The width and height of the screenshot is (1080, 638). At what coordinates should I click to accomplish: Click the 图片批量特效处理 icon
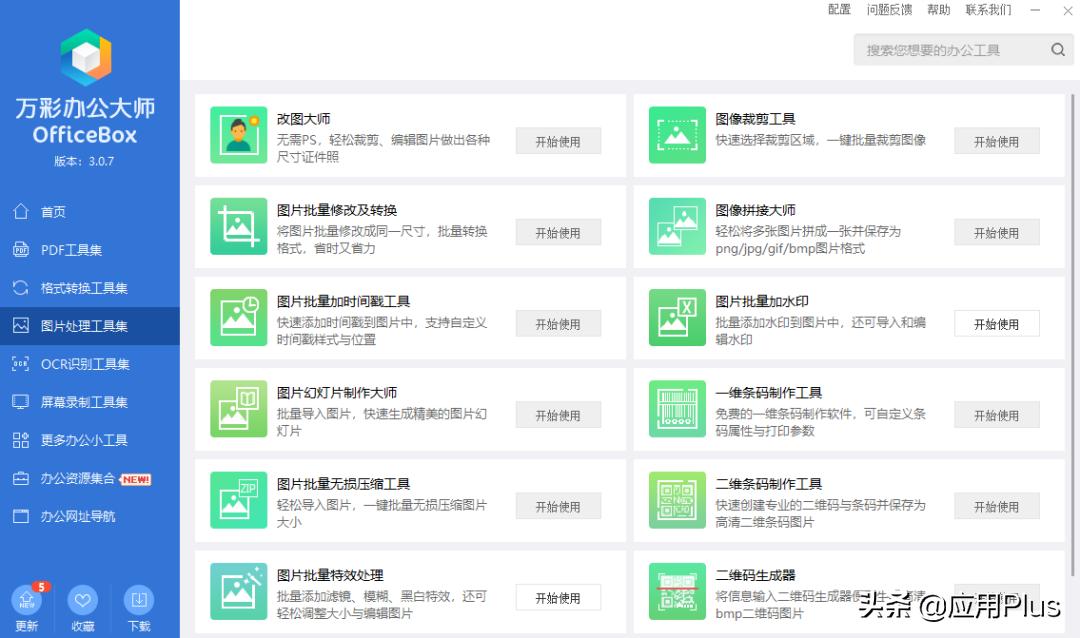pos(238,591)
